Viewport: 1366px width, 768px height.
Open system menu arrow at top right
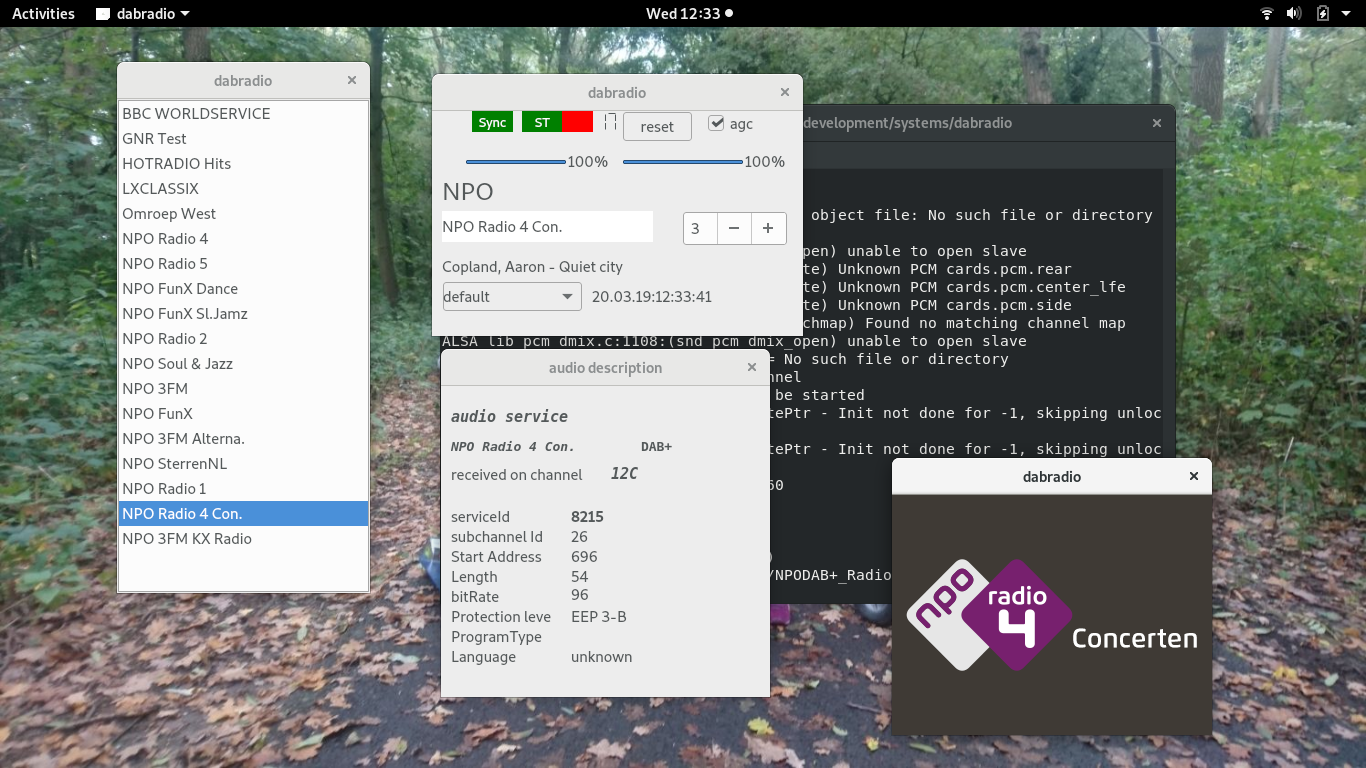[1347, 13]
